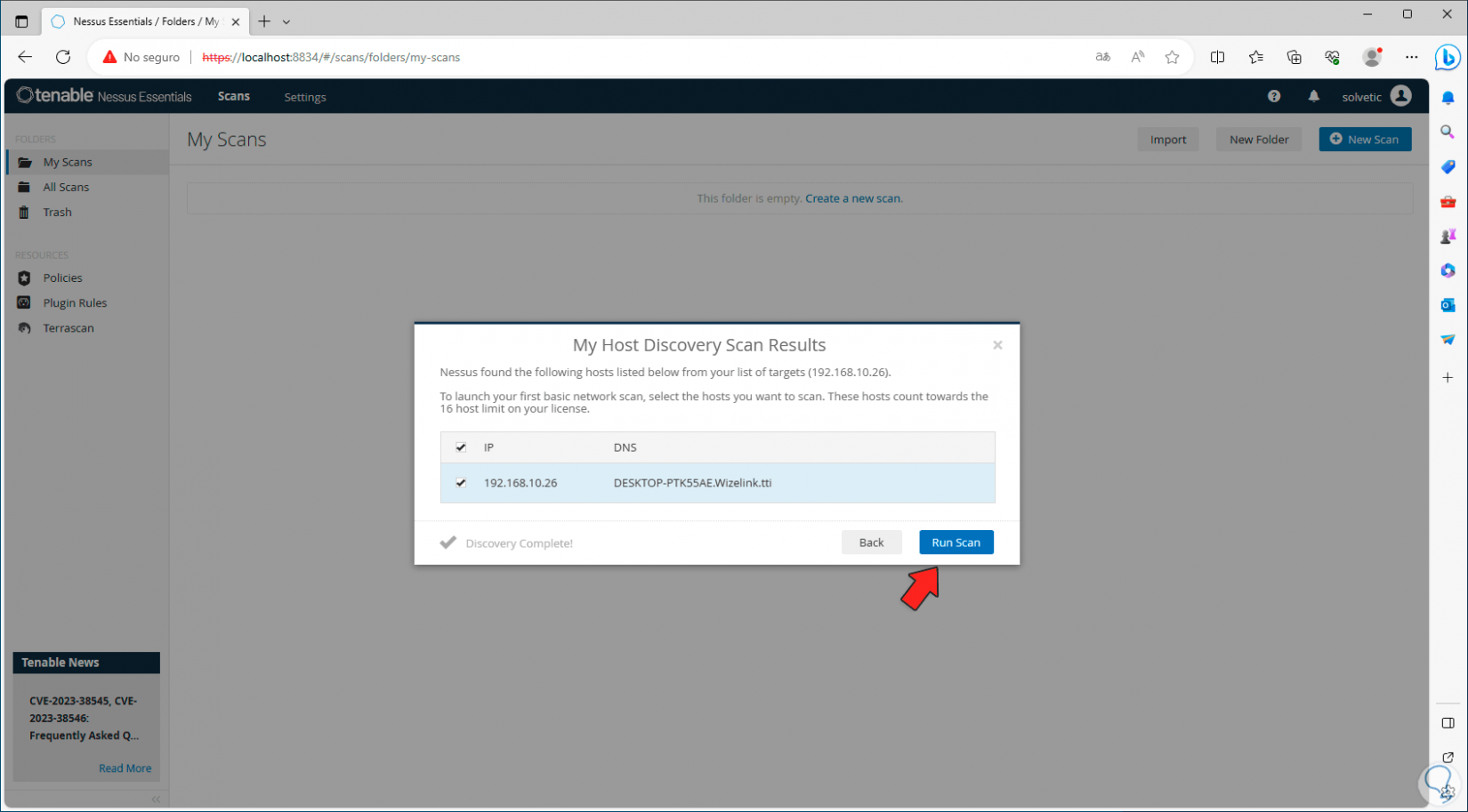The width and height of the screenshot is (1468, 812).
Task: Open the Edge sidebar notifications bell
Action: click(1448, 98)
